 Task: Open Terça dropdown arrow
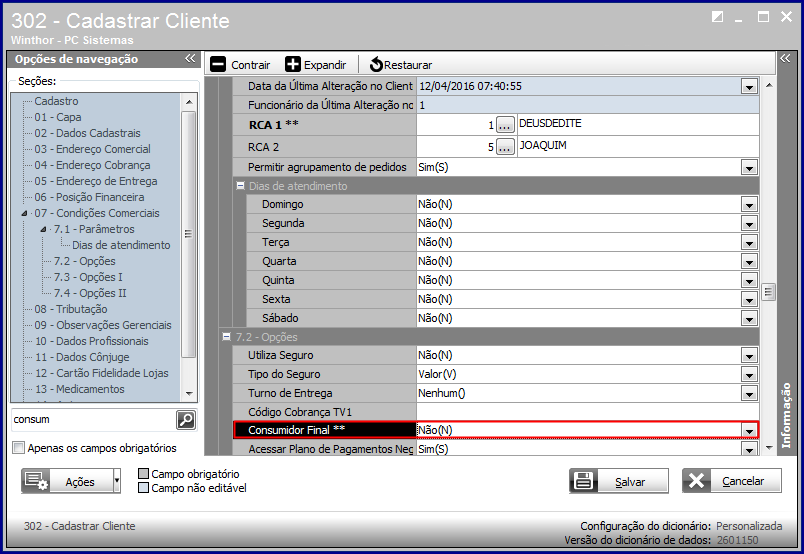click(x=749, y=243)
